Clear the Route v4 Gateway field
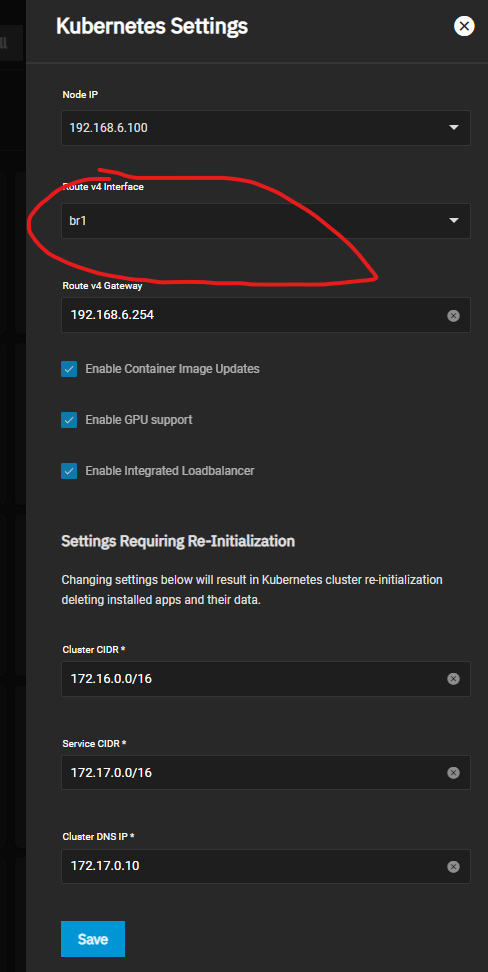Viewport: 488px width, 972px height. pos(453,316)
